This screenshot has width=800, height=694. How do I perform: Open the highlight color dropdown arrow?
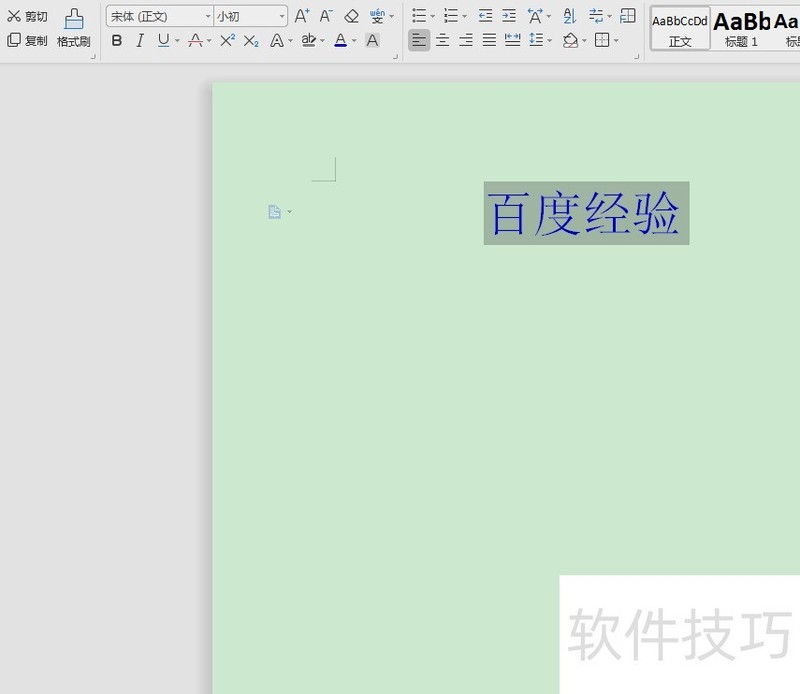pyautogui.click(x=322, y=41)
